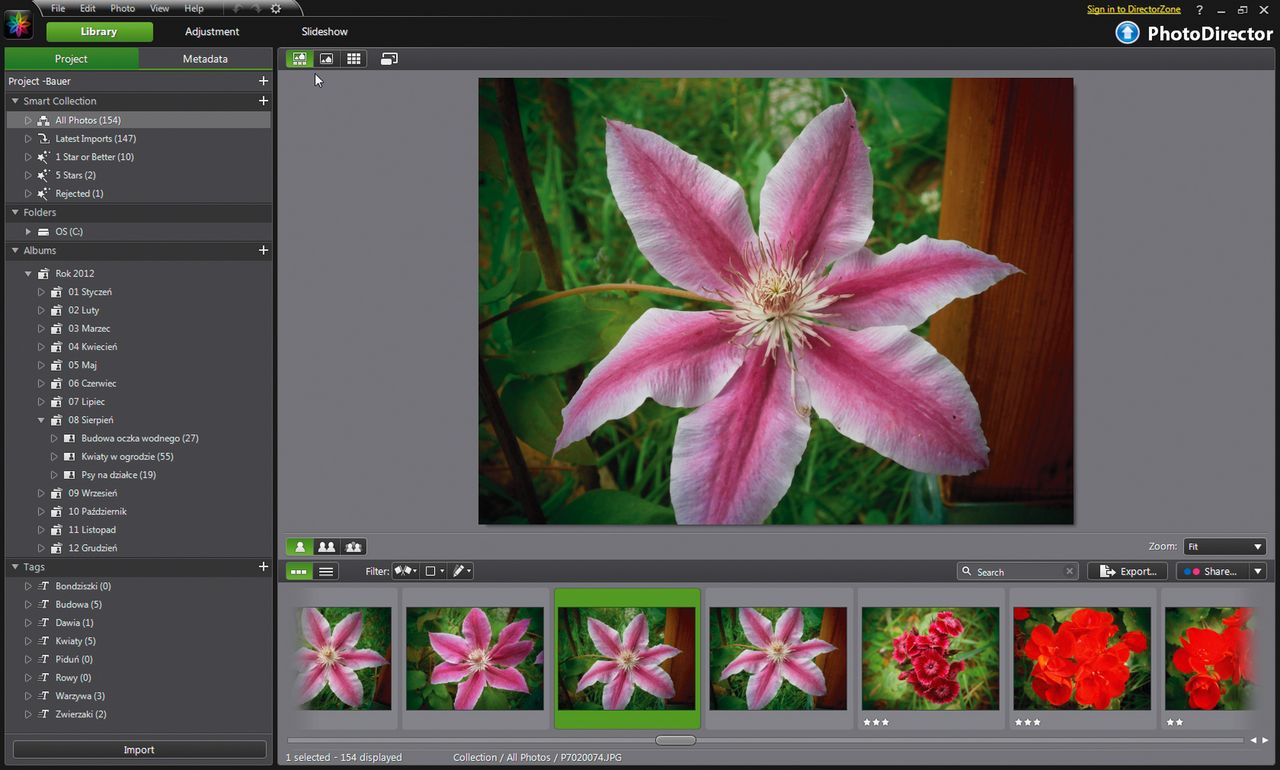Show compare two photos view icon
The width and height of the screenshot is (1280, 770).
[326, 547]
